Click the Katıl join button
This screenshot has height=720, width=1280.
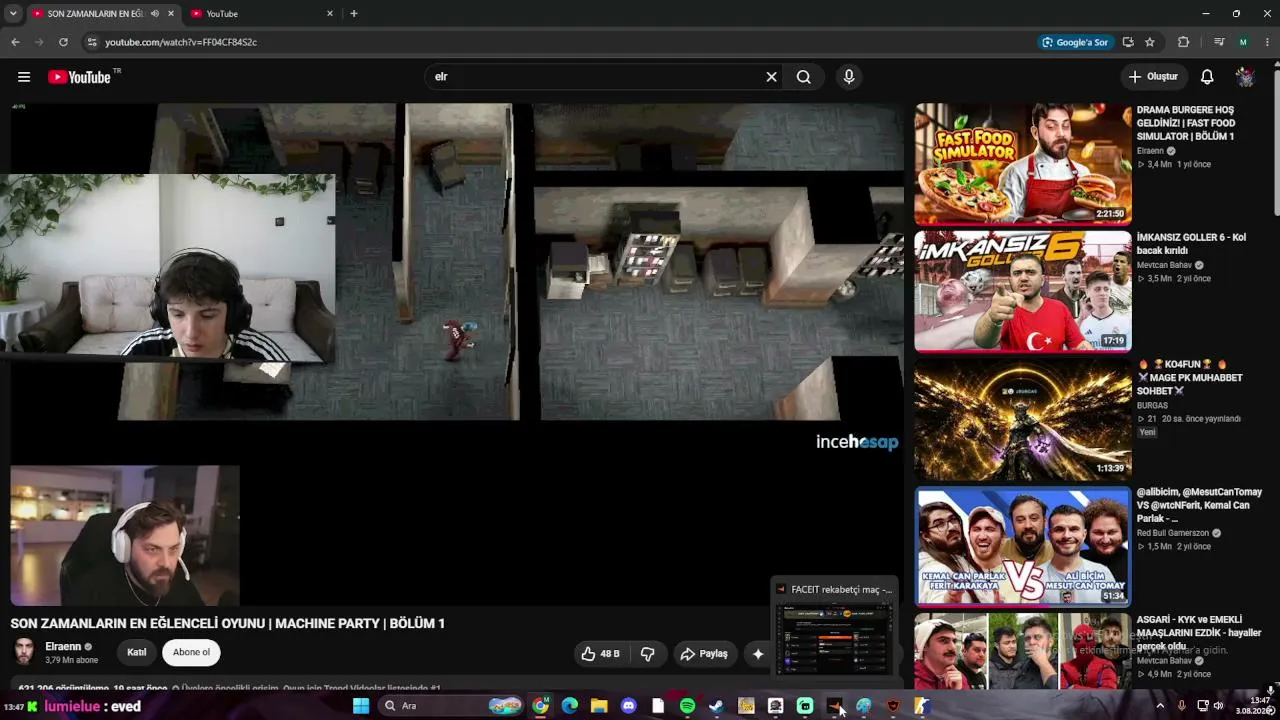(x=137, y=653)
